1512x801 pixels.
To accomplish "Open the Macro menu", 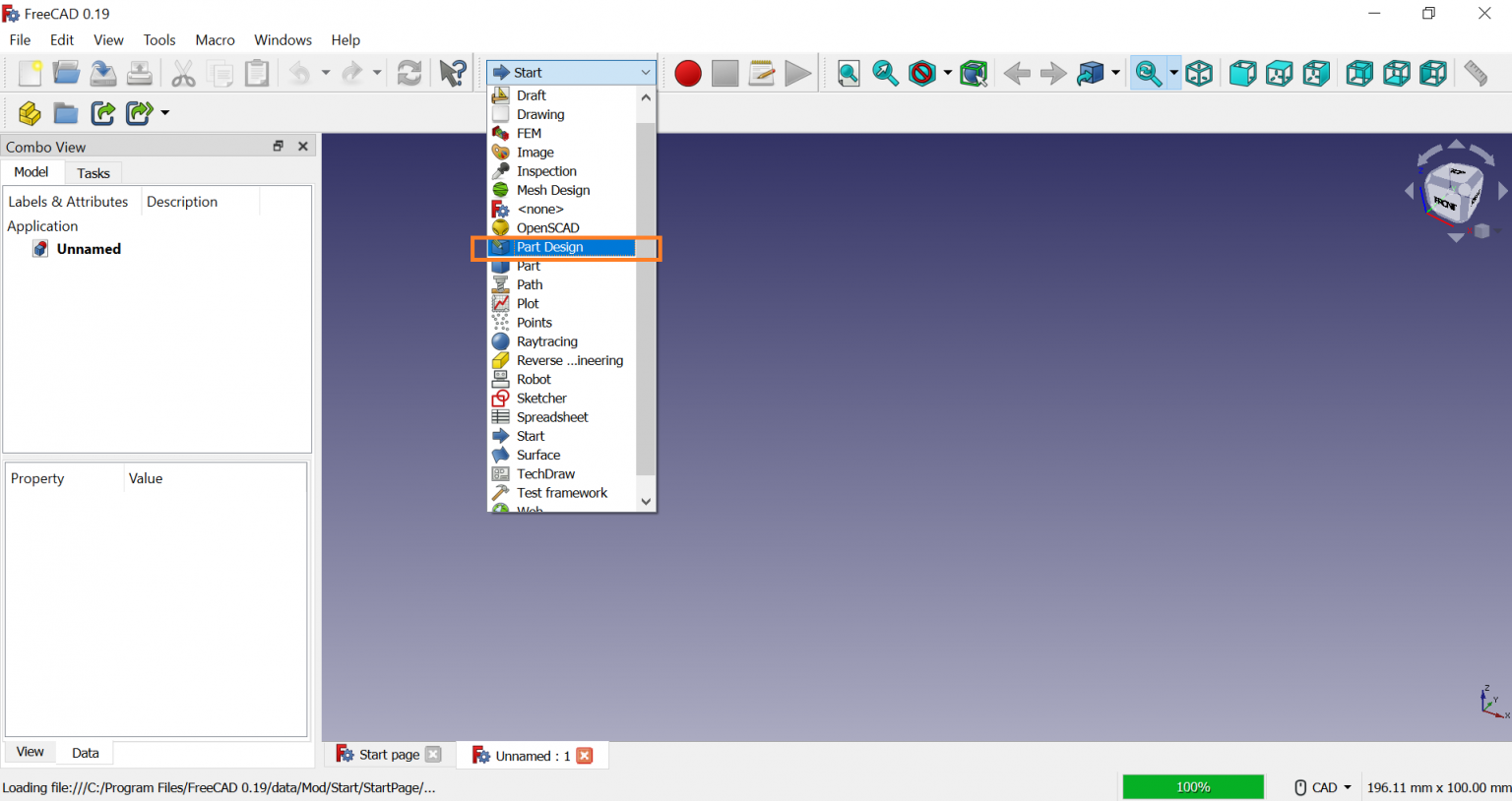I will (x=215, y=40).
